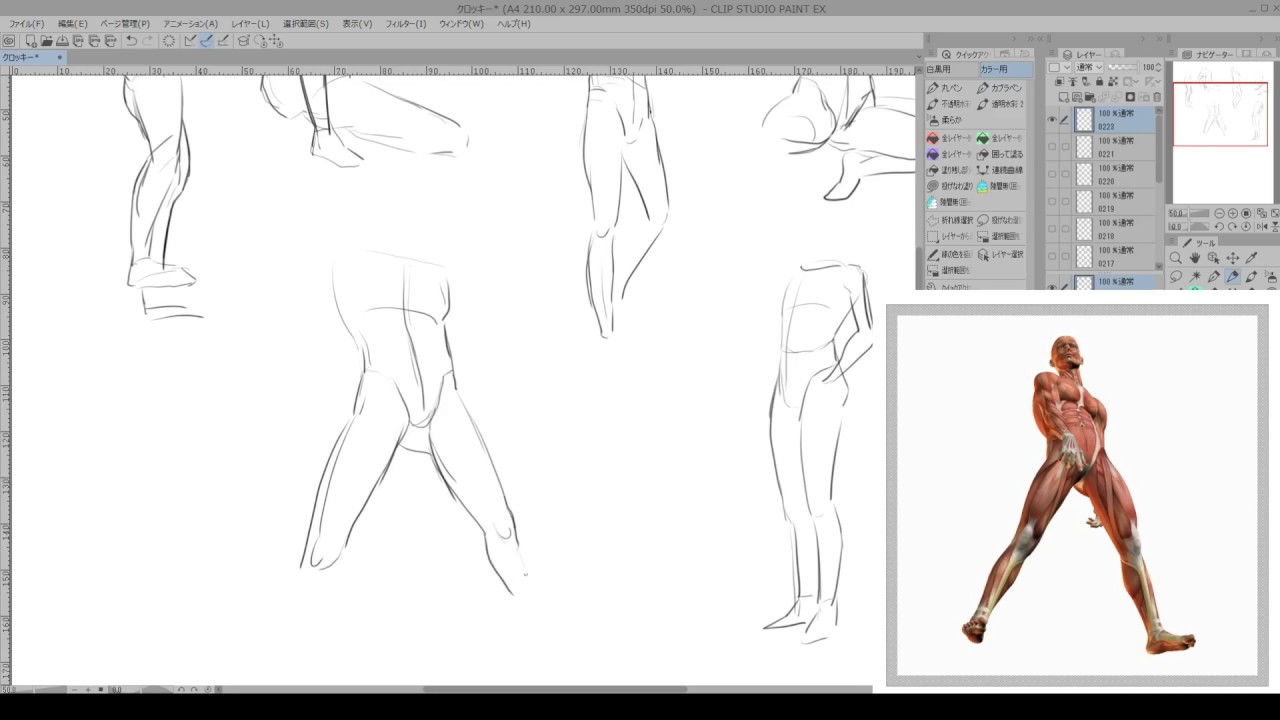Show layer 0220 via its visibility box

tap(1052, 174)
